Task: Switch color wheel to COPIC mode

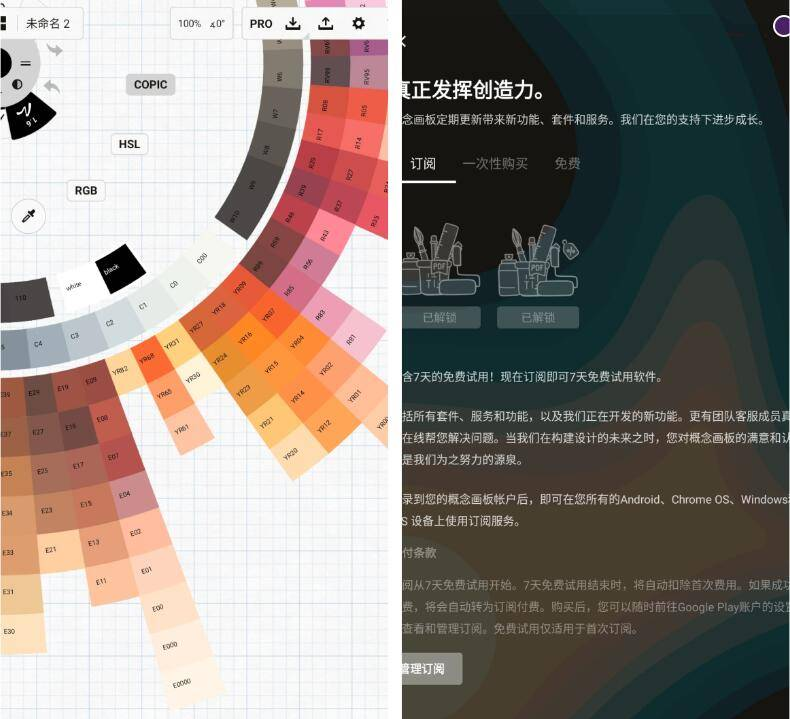Action: 151,85
